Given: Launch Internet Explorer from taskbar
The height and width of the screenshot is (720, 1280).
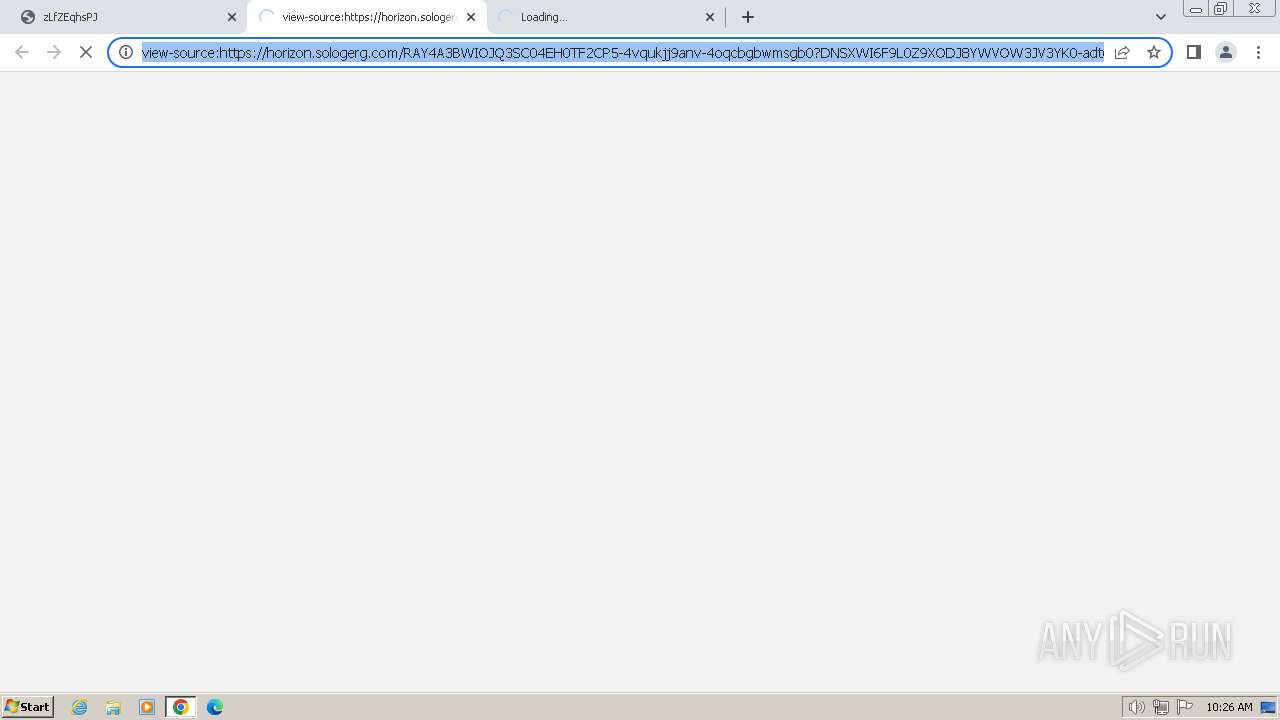Looking at the screenshot, I should click(x=80, y=707).
